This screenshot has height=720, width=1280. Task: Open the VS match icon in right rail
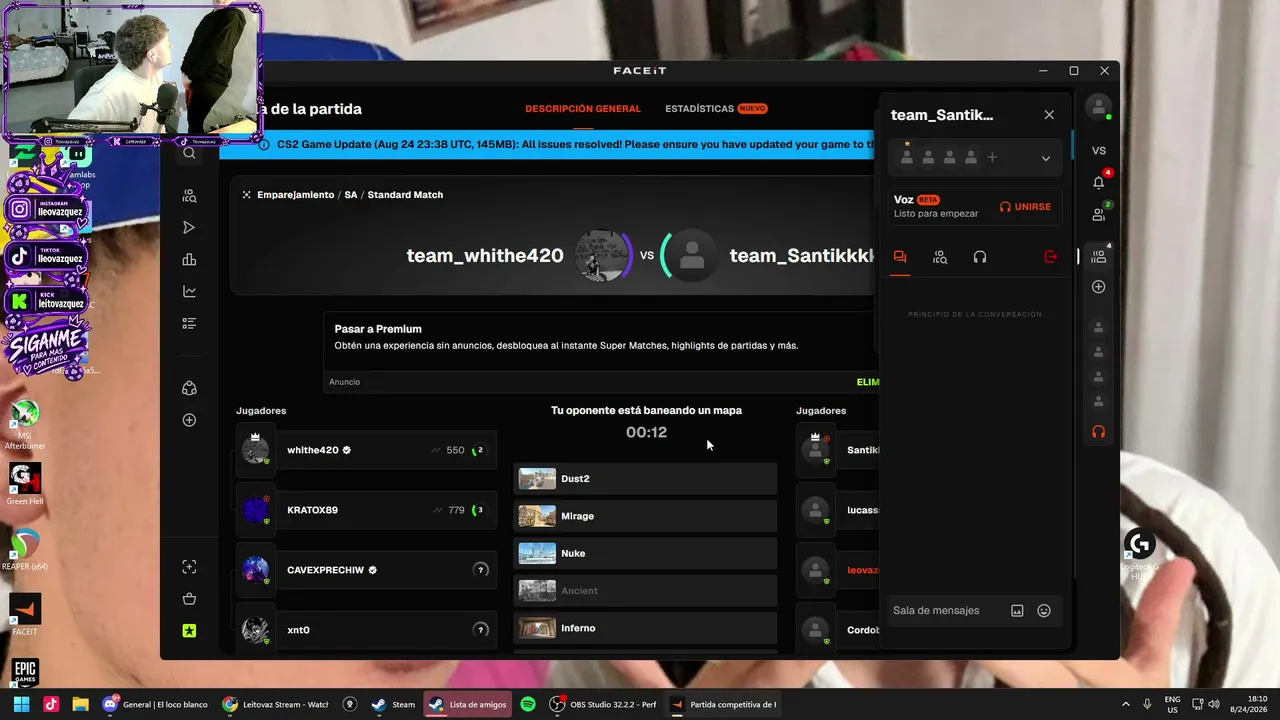pos(1099,151)
